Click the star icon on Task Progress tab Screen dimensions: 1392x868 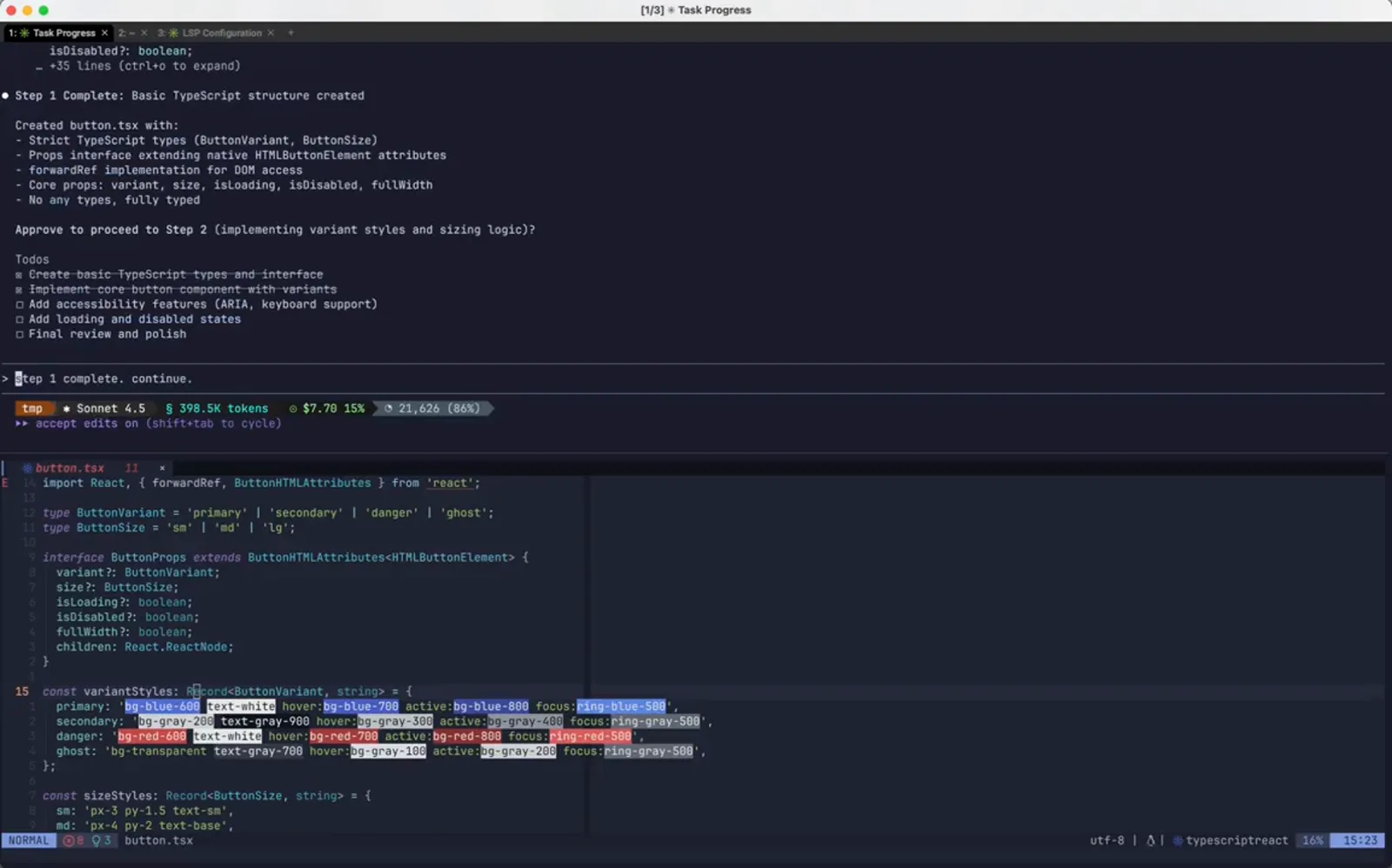pos(24,33)
